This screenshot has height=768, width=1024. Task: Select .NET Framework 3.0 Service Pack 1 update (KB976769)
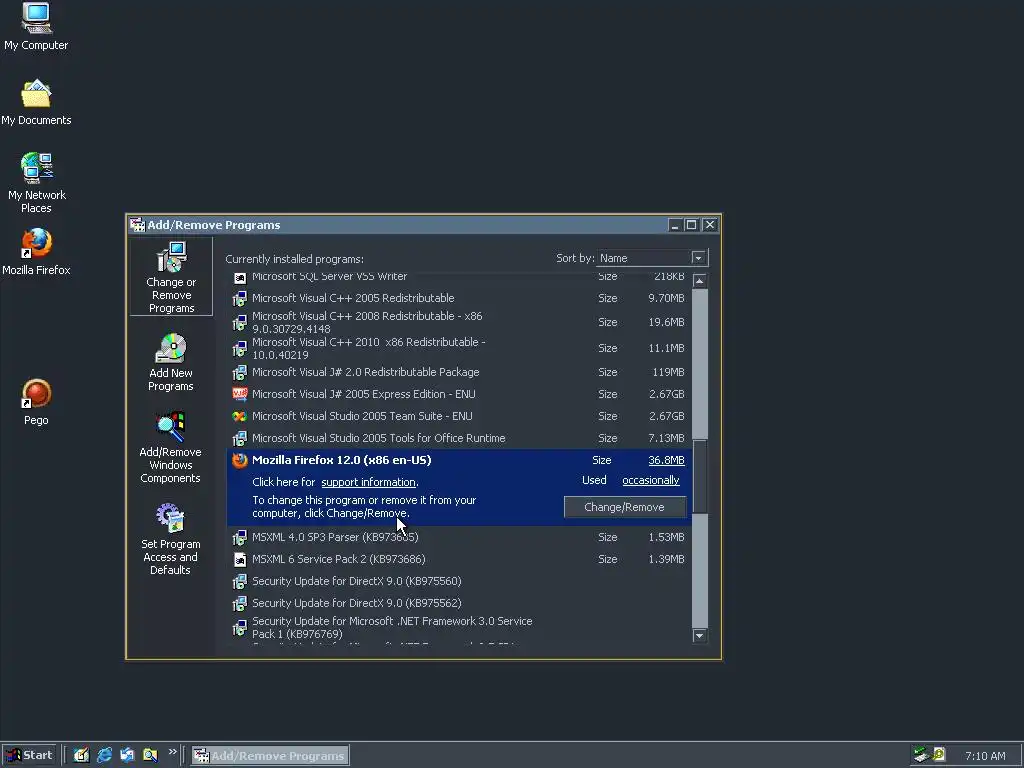[459, 628]
